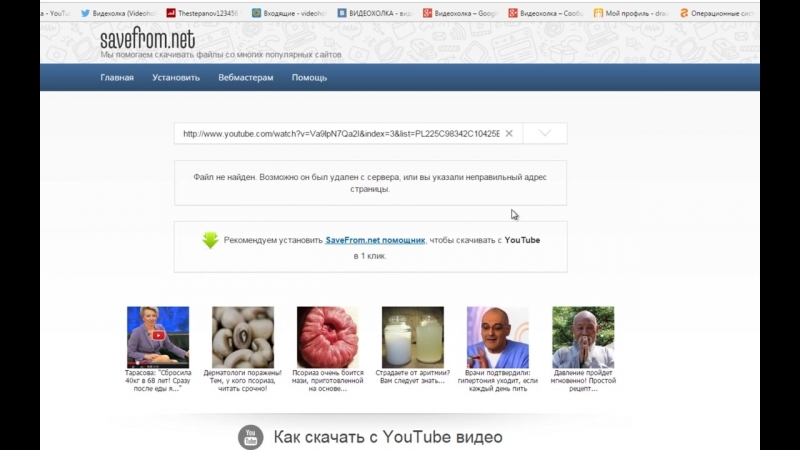Click the mushrooms psoriasis ad thumbnail

tap(243, 337)
